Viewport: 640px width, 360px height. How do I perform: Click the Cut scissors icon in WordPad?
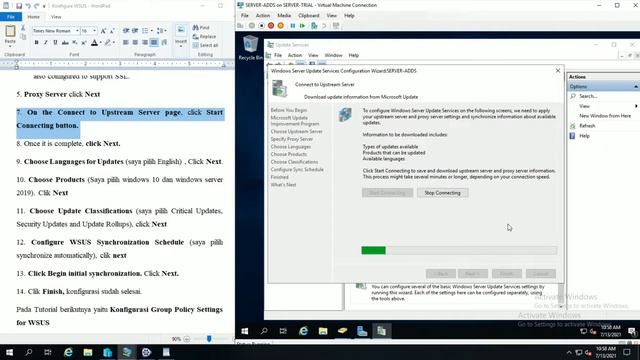(23, 28)
